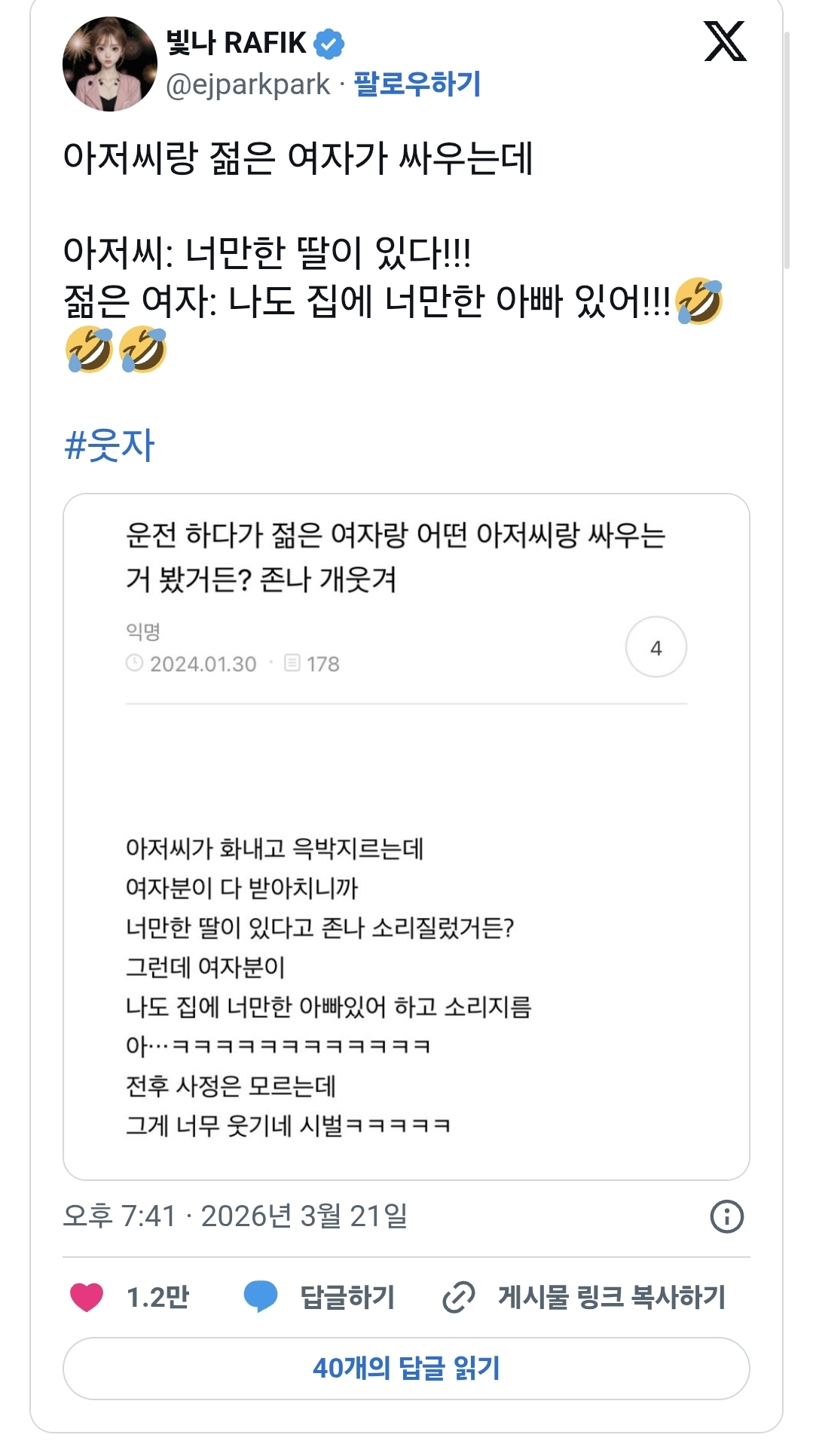Open the 빛나 RAFIK display name
813x1456 pixels.
click(x=237, y=43)
